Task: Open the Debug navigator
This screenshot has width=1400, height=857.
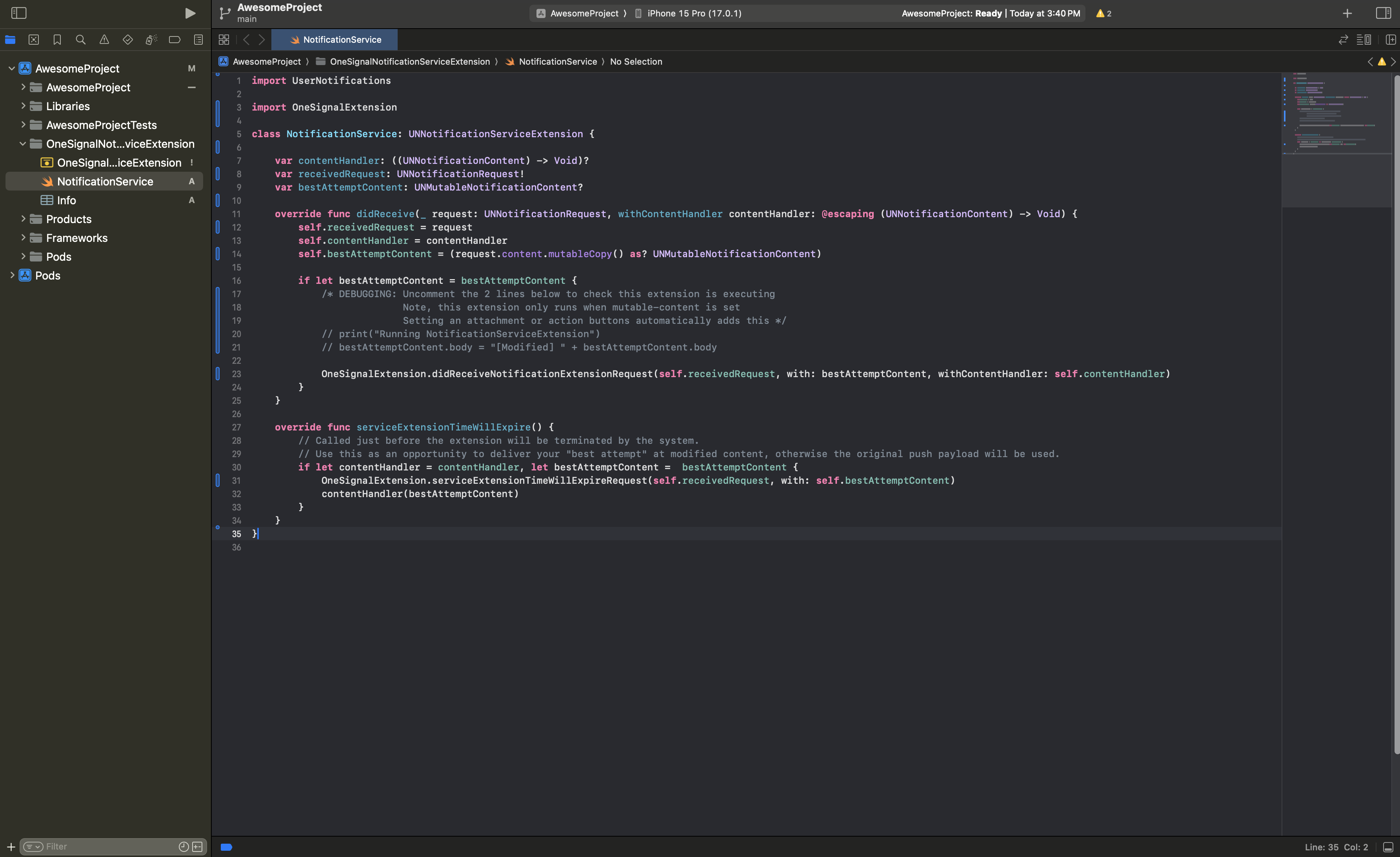Action: pyautogui.click(x=151, y=40)
